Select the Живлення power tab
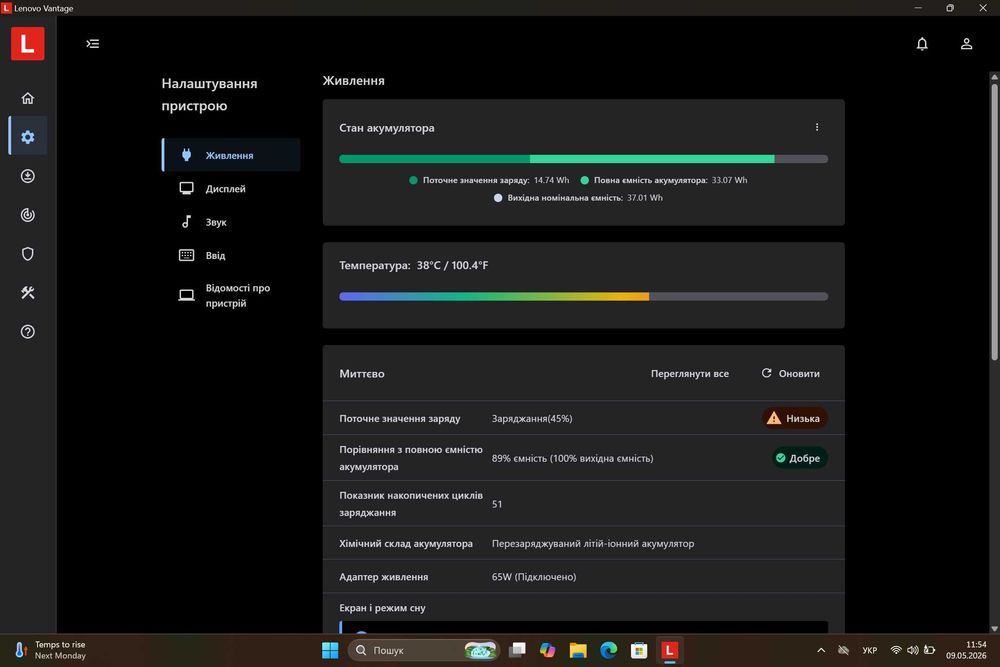 pos(231,155)
